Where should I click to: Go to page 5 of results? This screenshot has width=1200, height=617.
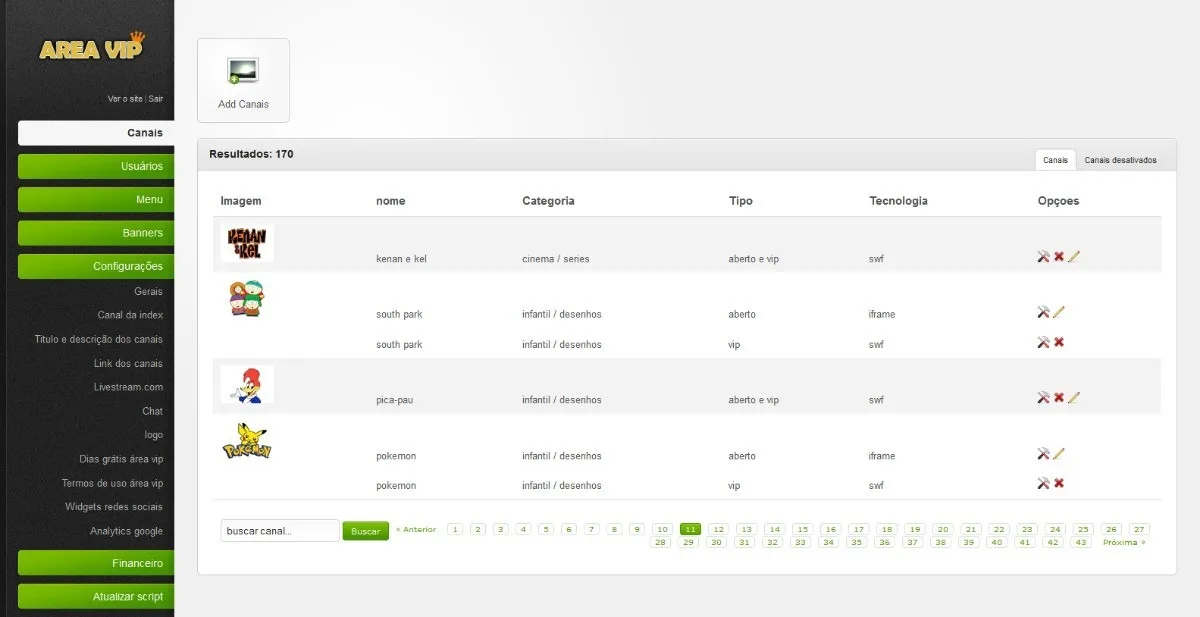546,529
